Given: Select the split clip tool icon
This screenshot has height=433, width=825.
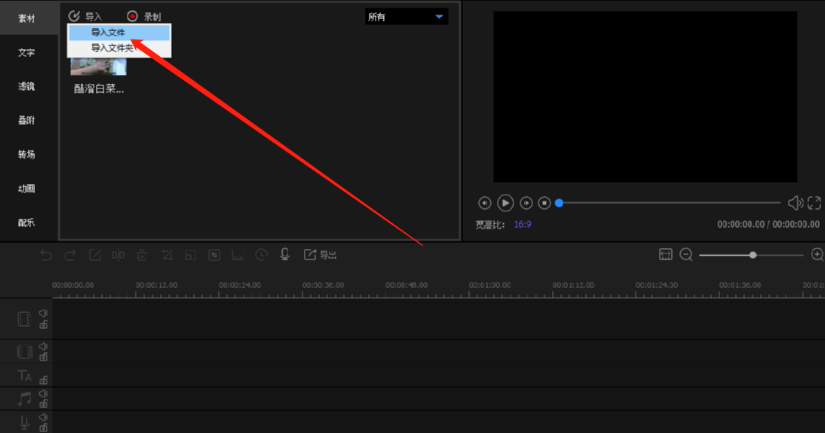Looking at the screenshot, I should coord(118,255).
